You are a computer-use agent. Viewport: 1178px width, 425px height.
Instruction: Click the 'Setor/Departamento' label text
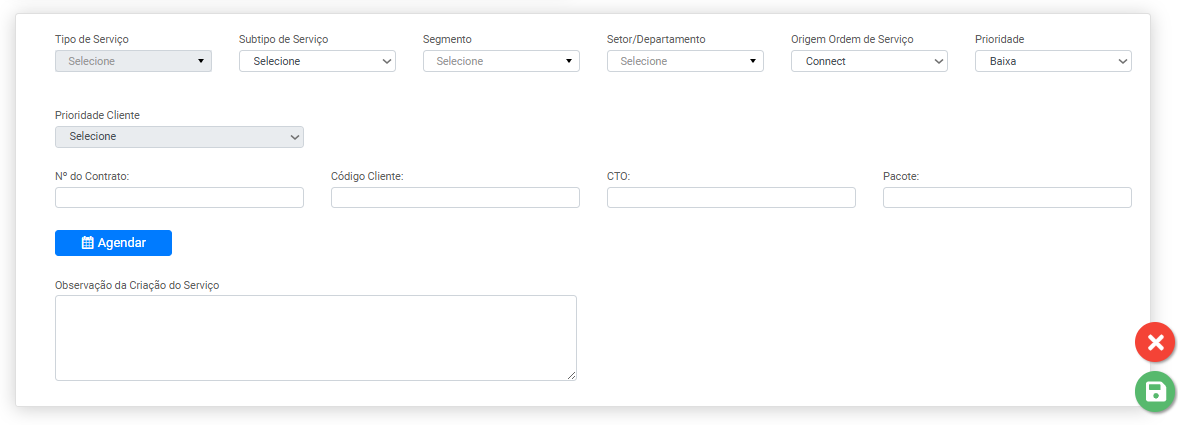coord(656,39)
